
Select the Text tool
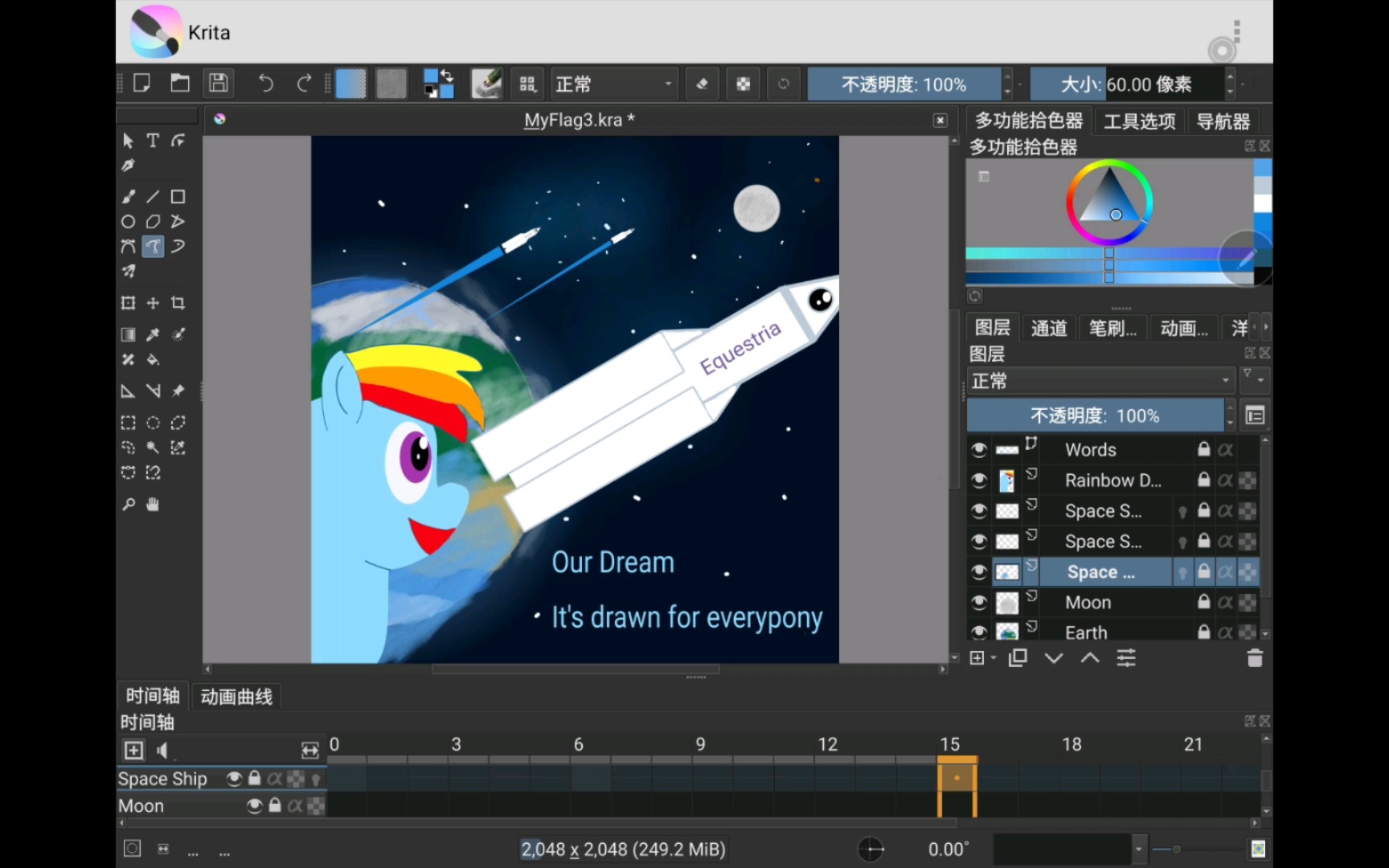point(153,141)
